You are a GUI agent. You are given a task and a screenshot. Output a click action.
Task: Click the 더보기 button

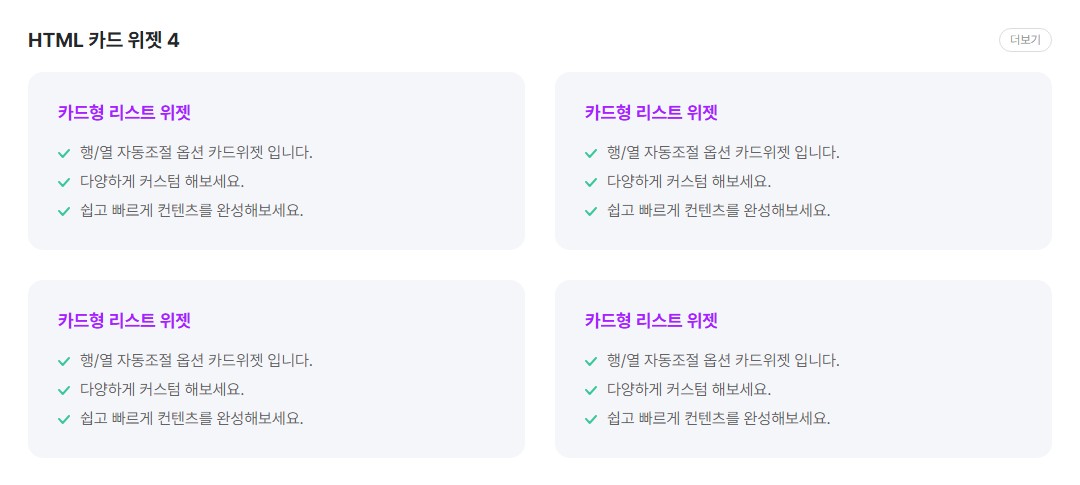(x=1025, y=40)
